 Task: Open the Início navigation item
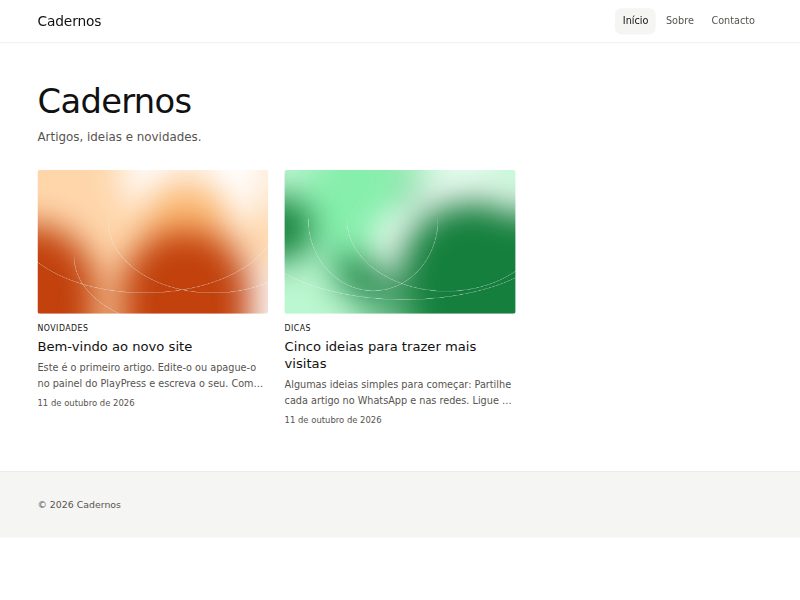[635, 21]
